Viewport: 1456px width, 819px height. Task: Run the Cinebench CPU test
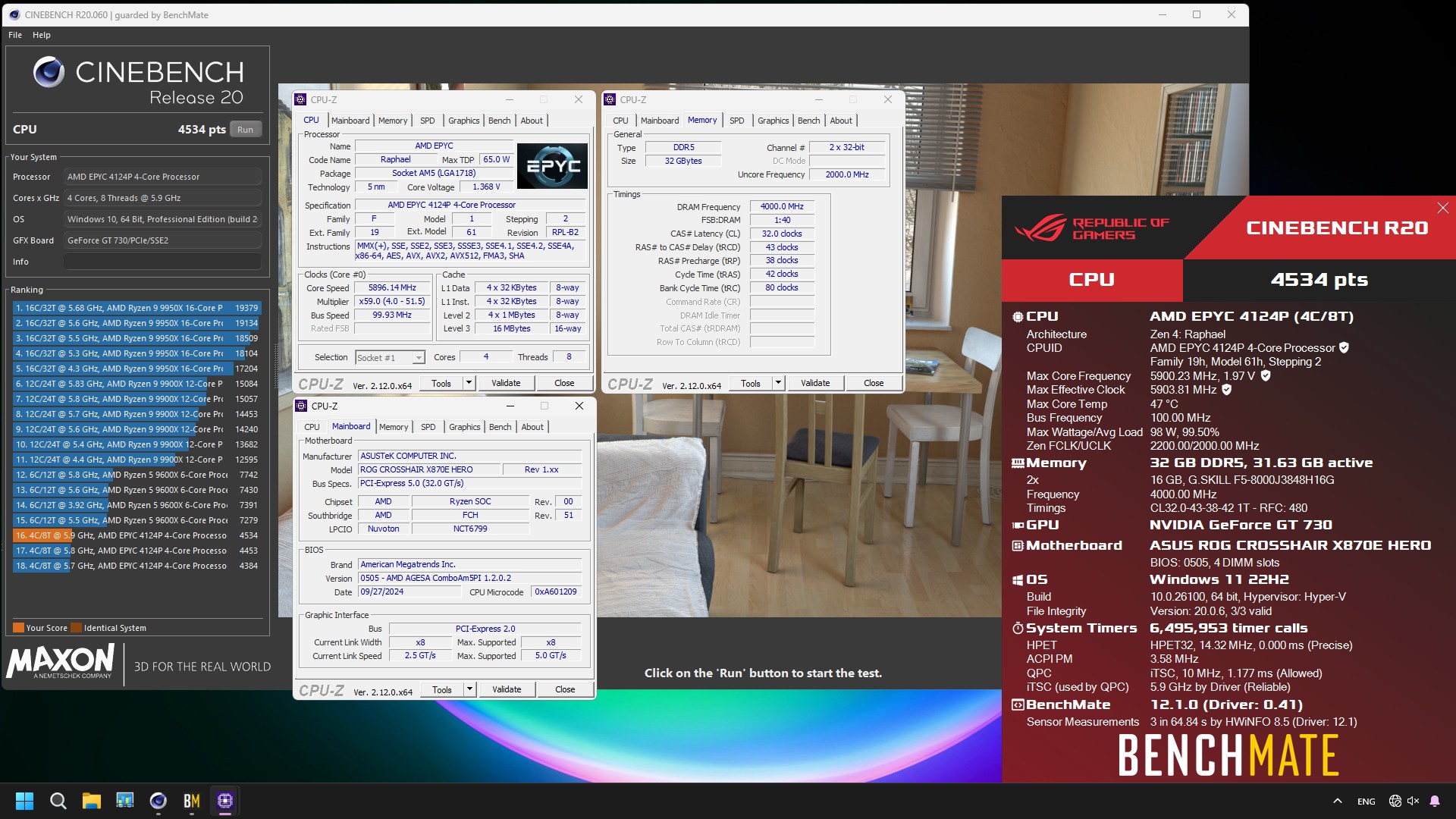tap(245, 130)
